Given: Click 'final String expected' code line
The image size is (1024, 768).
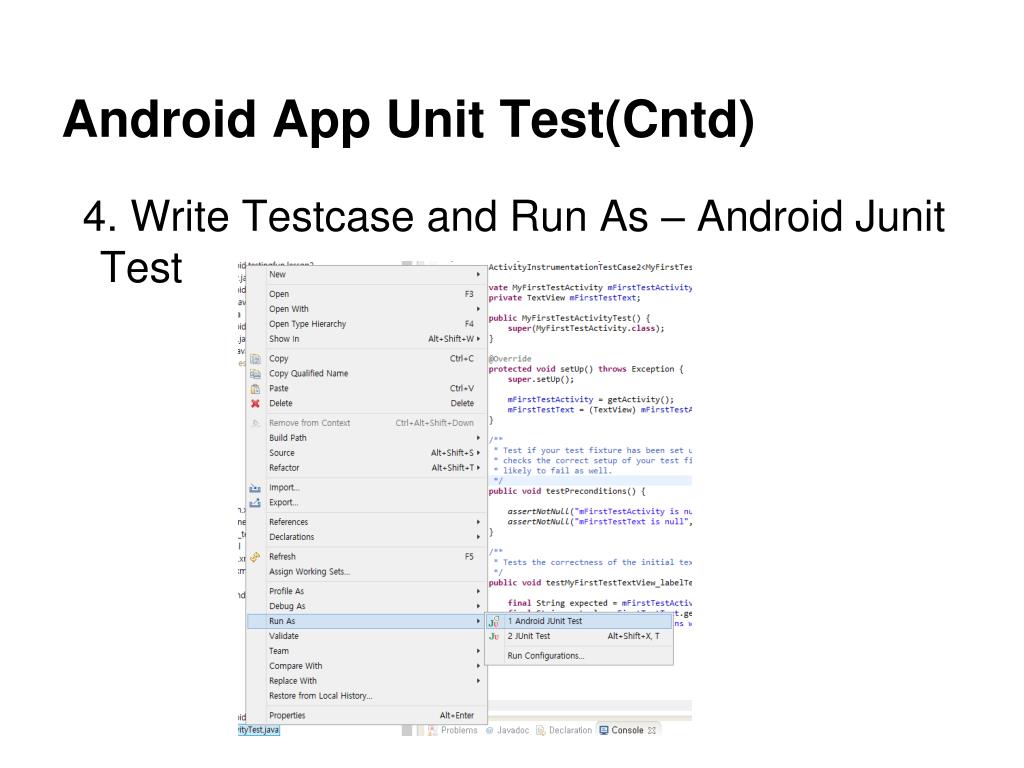Looking at the screenshot, I should point(600,604).
